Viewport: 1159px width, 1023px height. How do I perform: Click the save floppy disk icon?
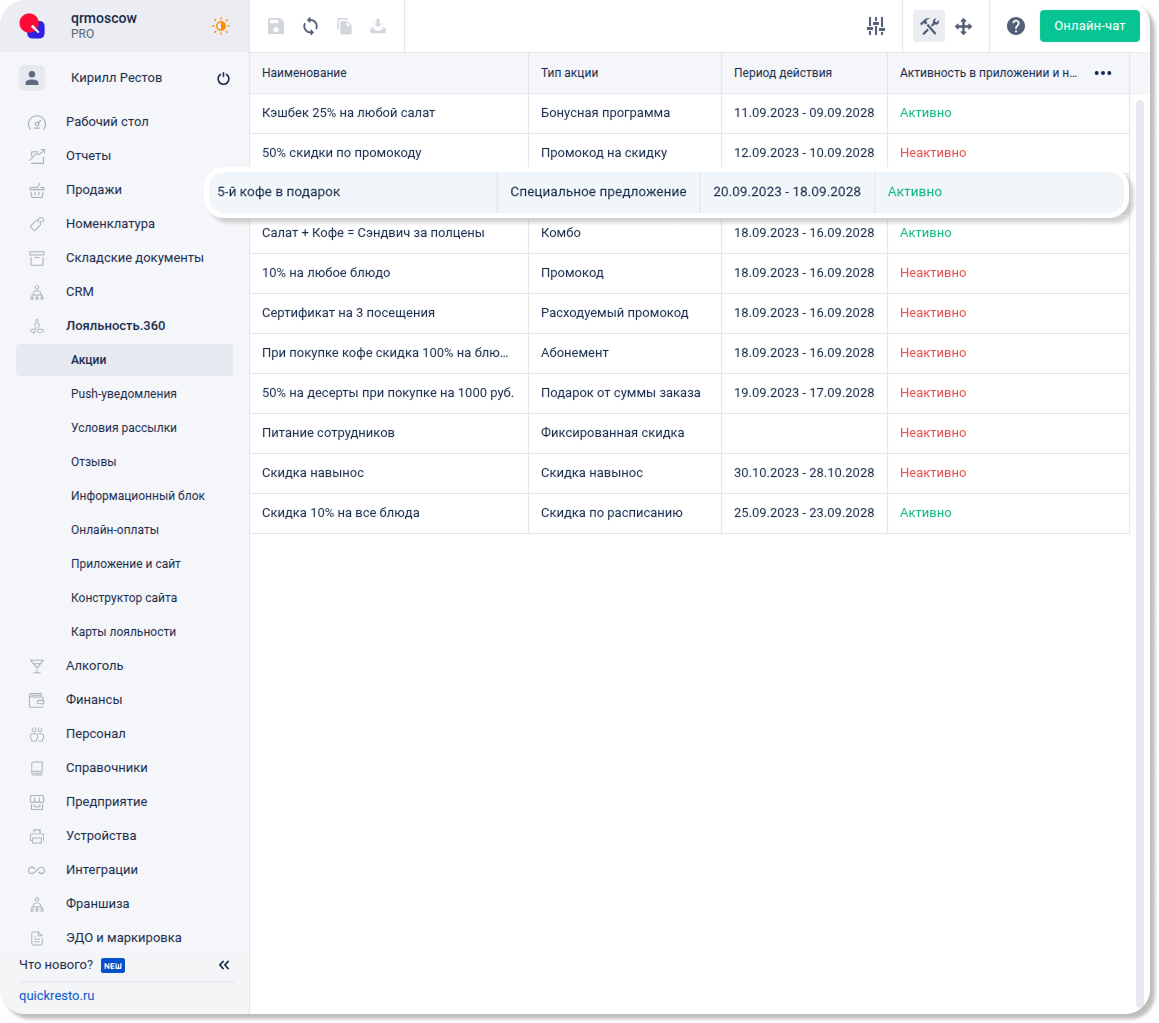[276, 27]
